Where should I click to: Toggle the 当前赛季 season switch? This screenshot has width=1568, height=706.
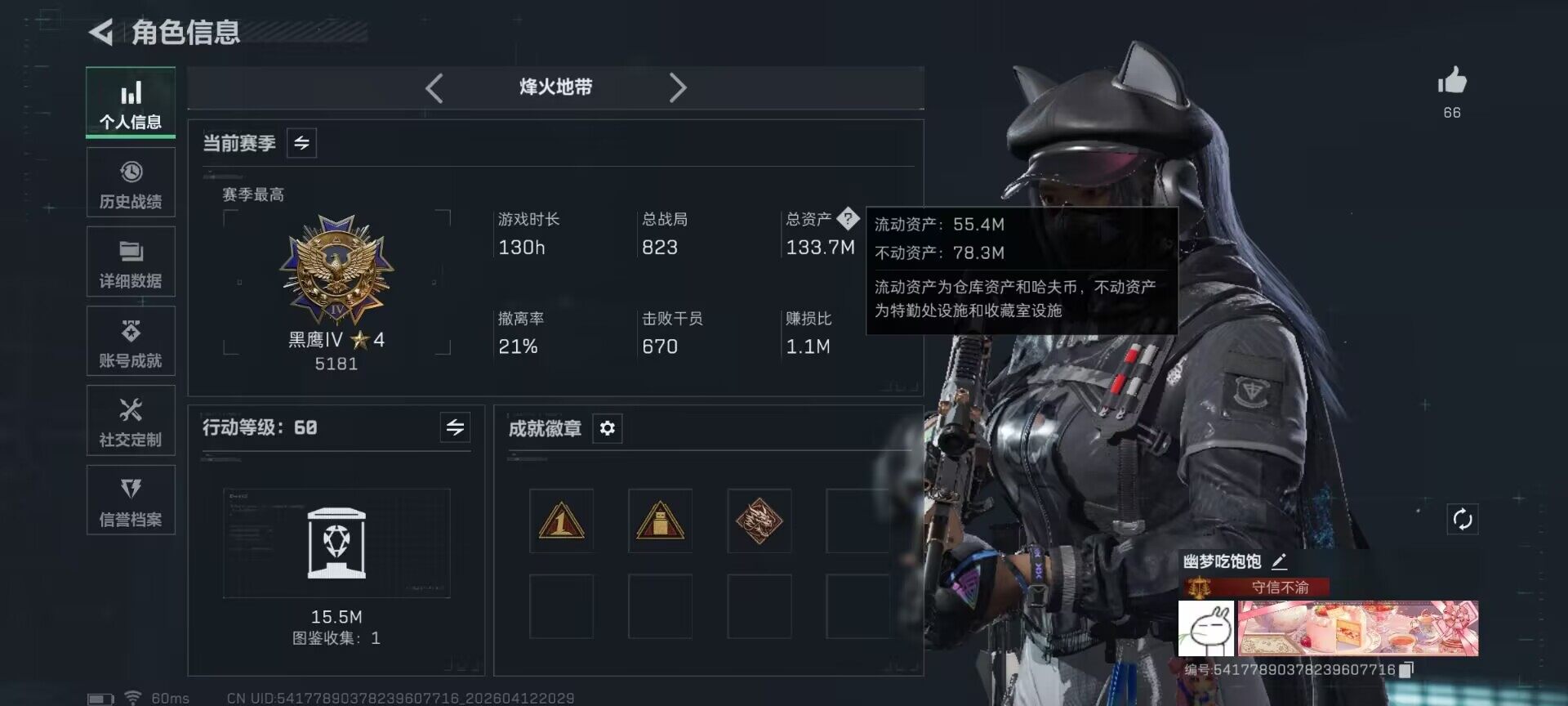pos(301,143)
